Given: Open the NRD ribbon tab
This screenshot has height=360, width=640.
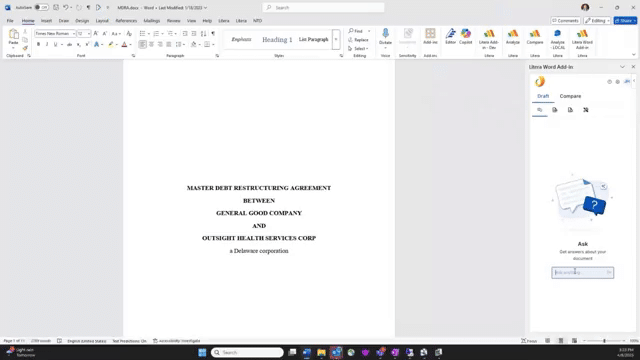Looking at the screenshot, I should click(x=257, y=20).
